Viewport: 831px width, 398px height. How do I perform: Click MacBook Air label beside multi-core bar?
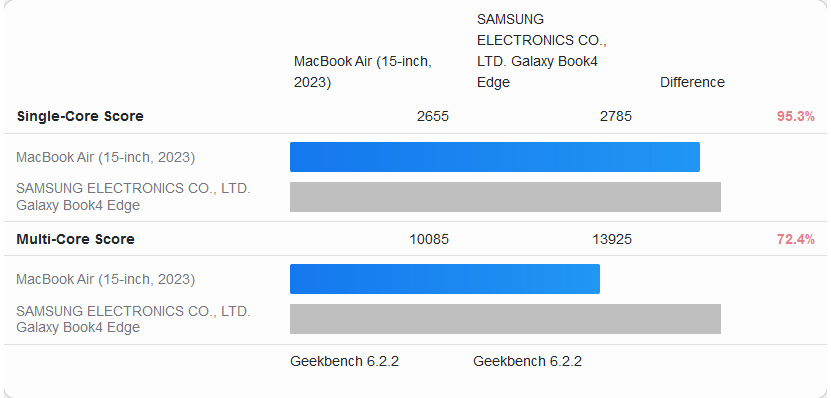point(105,279)
